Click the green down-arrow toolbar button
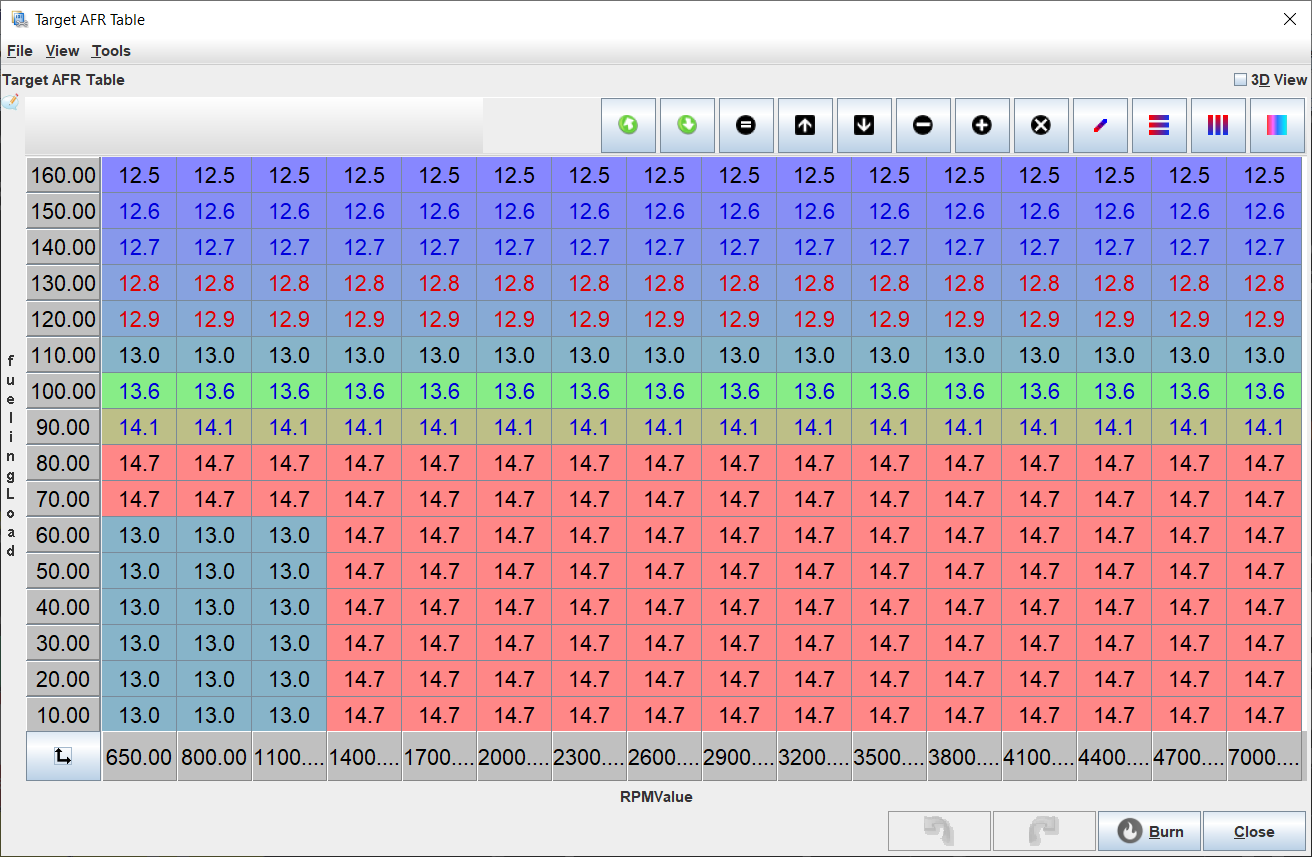1312x857 pixels. tap(687, 125)
